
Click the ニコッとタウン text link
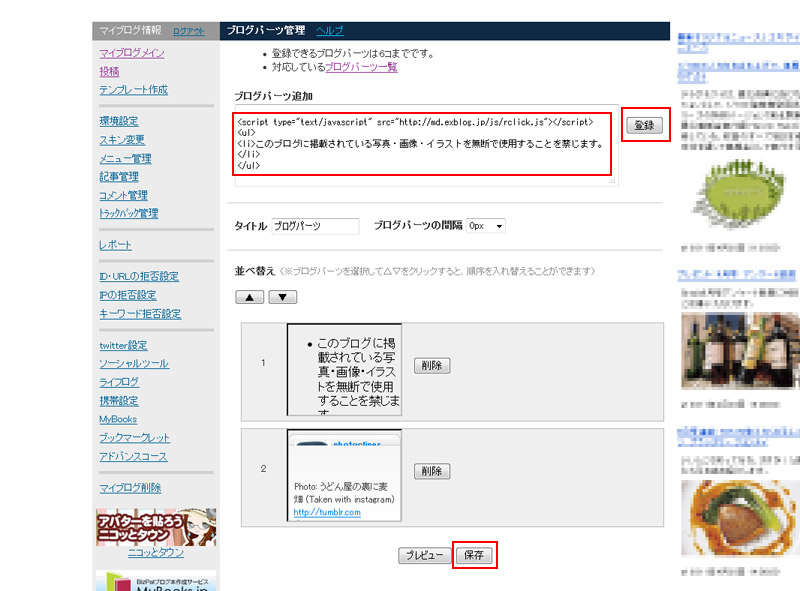pos(156,553)
